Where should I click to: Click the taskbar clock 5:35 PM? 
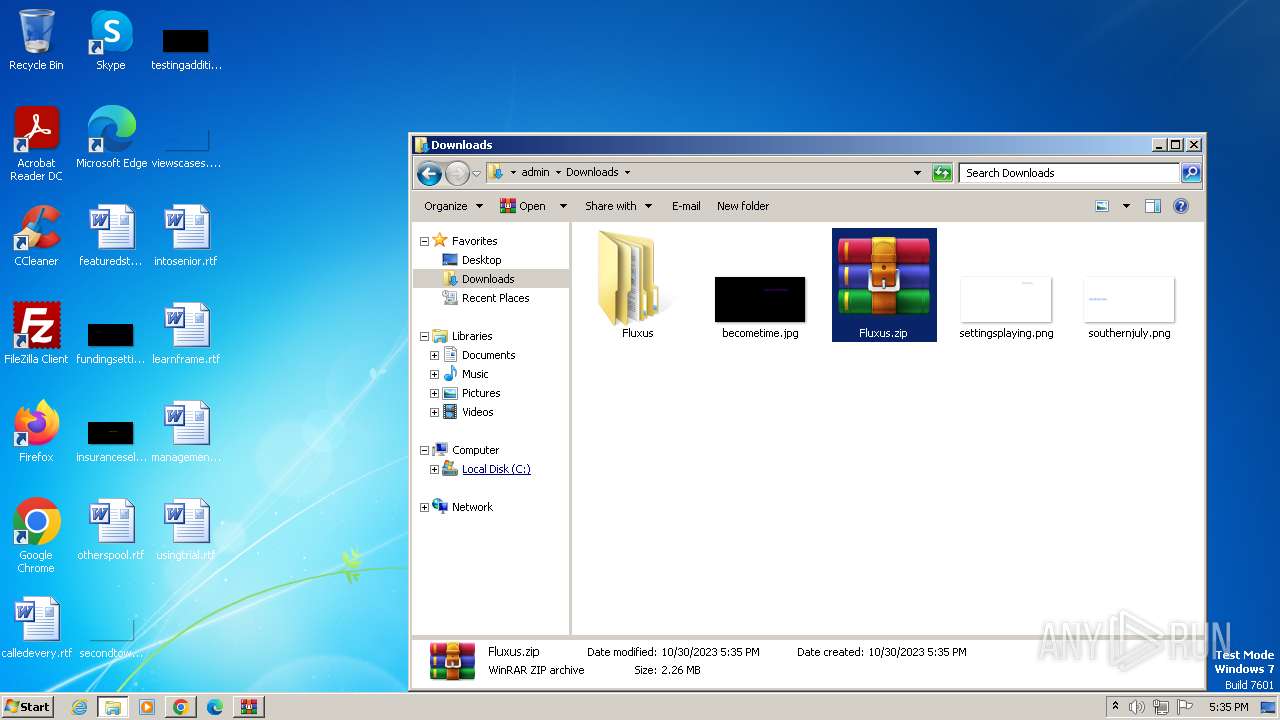tap(1228, 707)
